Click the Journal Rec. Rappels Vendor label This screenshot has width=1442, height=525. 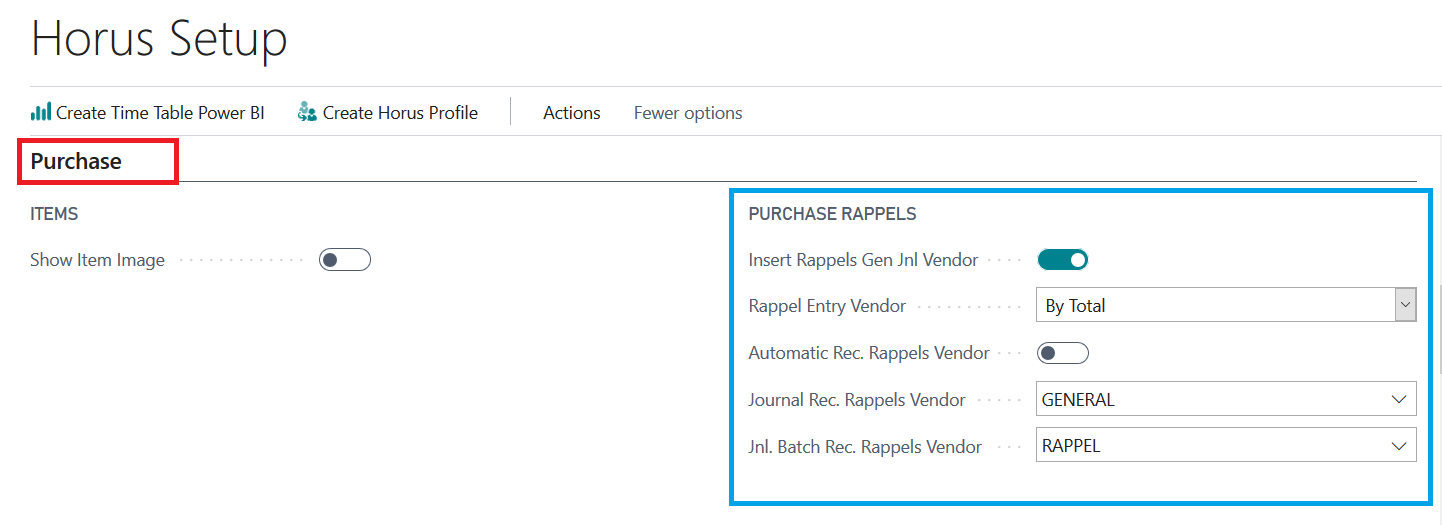(x=857, y=400)
